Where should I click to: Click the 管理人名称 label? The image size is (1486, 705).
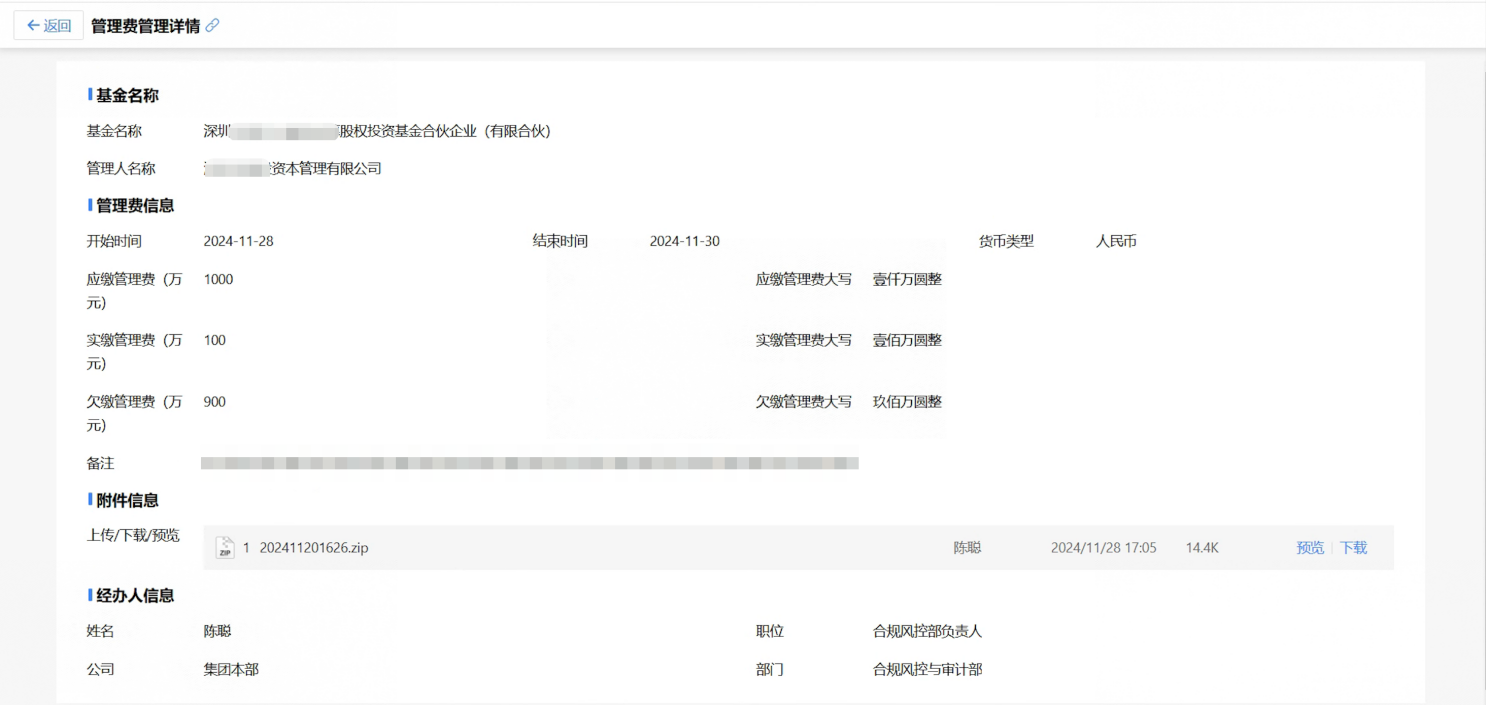[121, 169]
